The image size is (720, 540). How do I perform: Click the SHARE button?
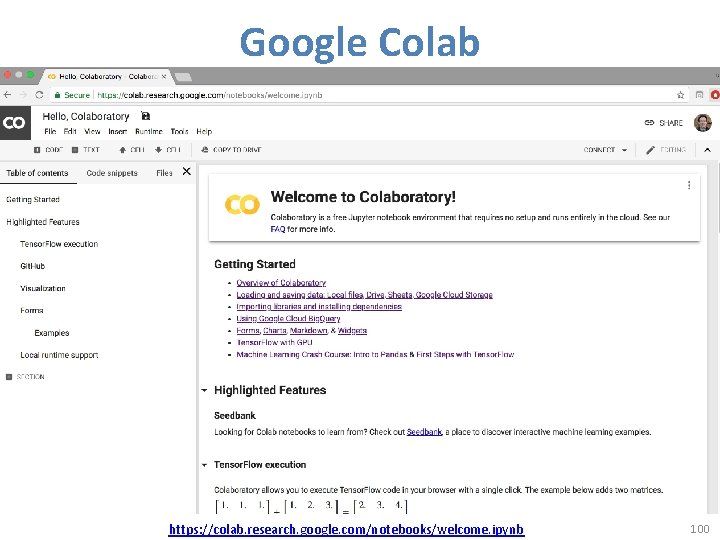point(664,123)
